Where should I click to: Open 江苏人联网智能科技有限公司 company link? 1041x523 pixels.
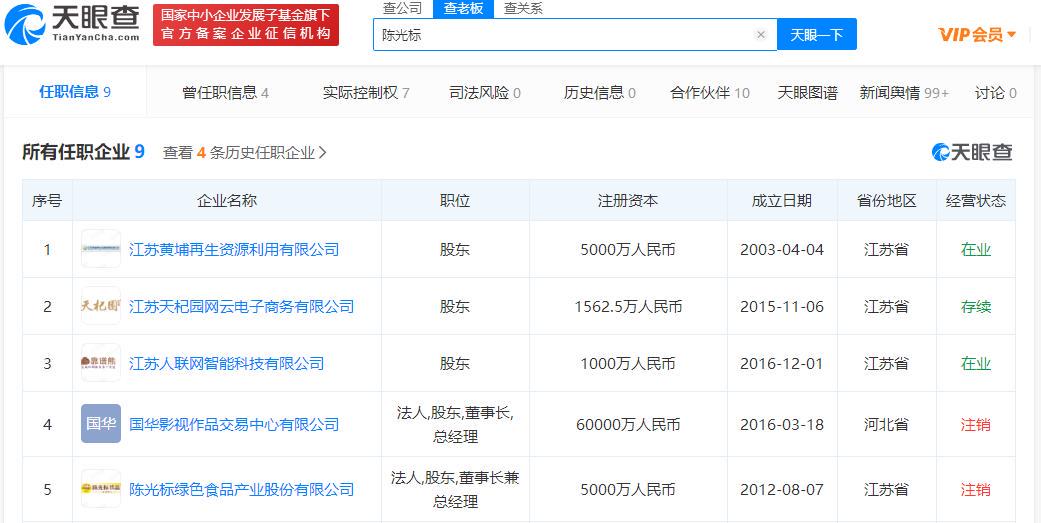click(226, 364)
